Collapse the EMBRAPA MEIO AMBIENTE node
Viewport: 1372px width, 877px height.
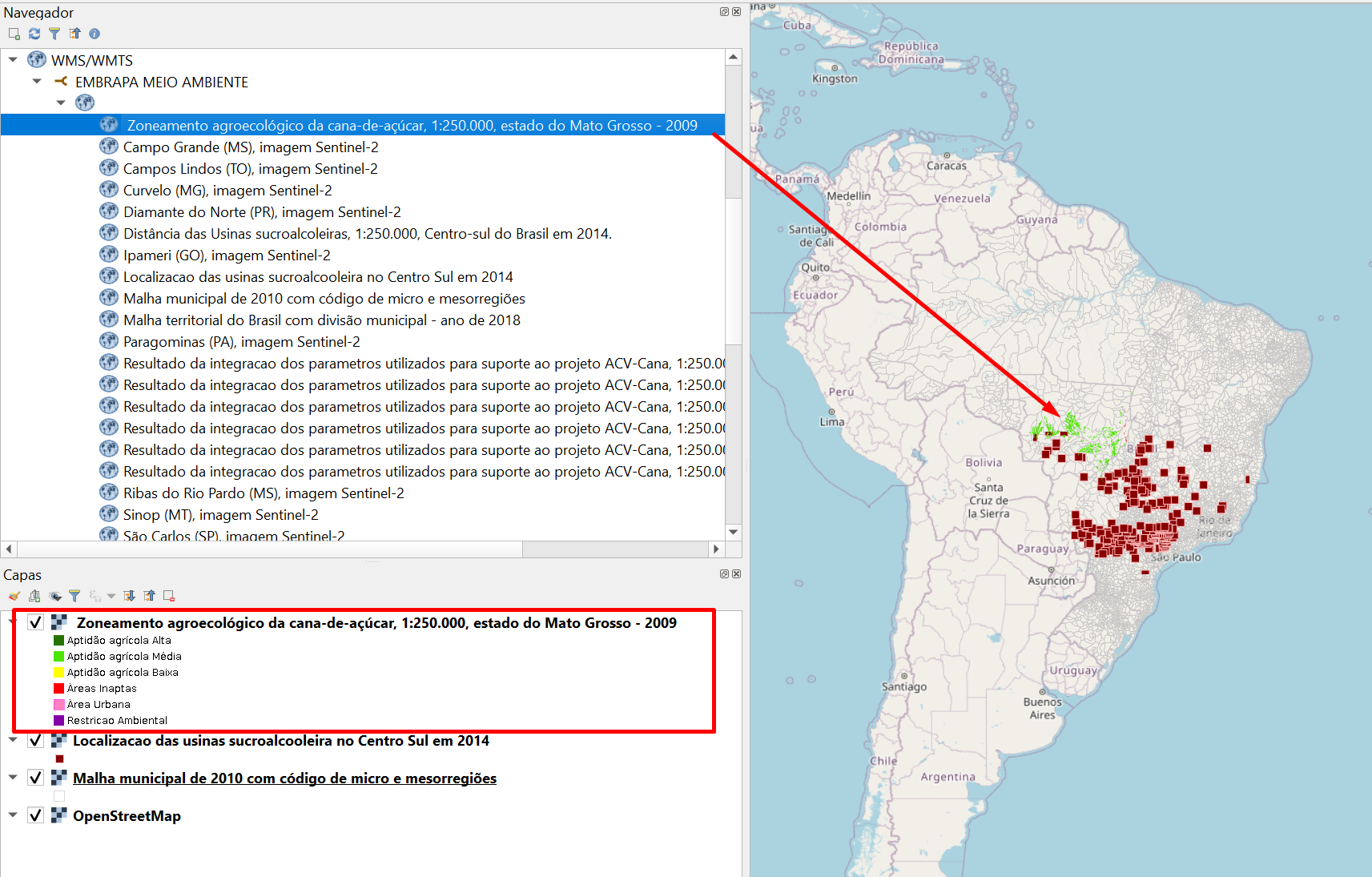pyautogui.click(x=36, y=82)
